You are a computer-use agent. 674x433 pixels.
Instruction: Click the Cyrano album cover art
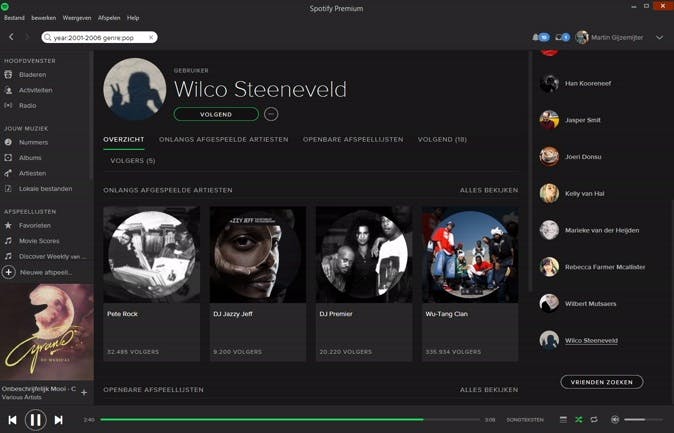[x=46, y=332]
